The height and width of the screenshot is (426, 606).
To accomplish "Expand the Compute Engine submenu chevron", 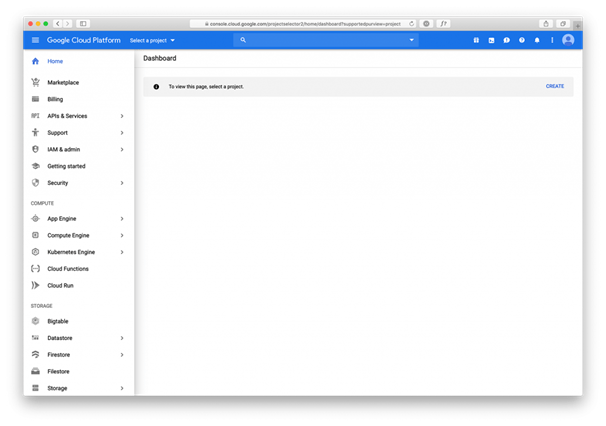I will coord(122,235).
